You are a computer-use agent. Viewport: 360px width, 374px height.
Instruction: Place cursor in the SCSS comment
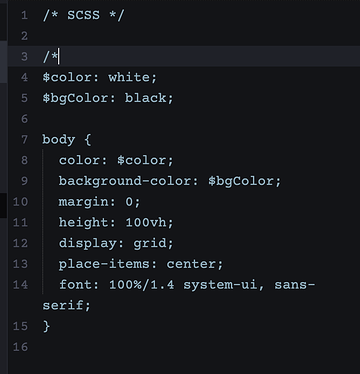coord(83,15)
